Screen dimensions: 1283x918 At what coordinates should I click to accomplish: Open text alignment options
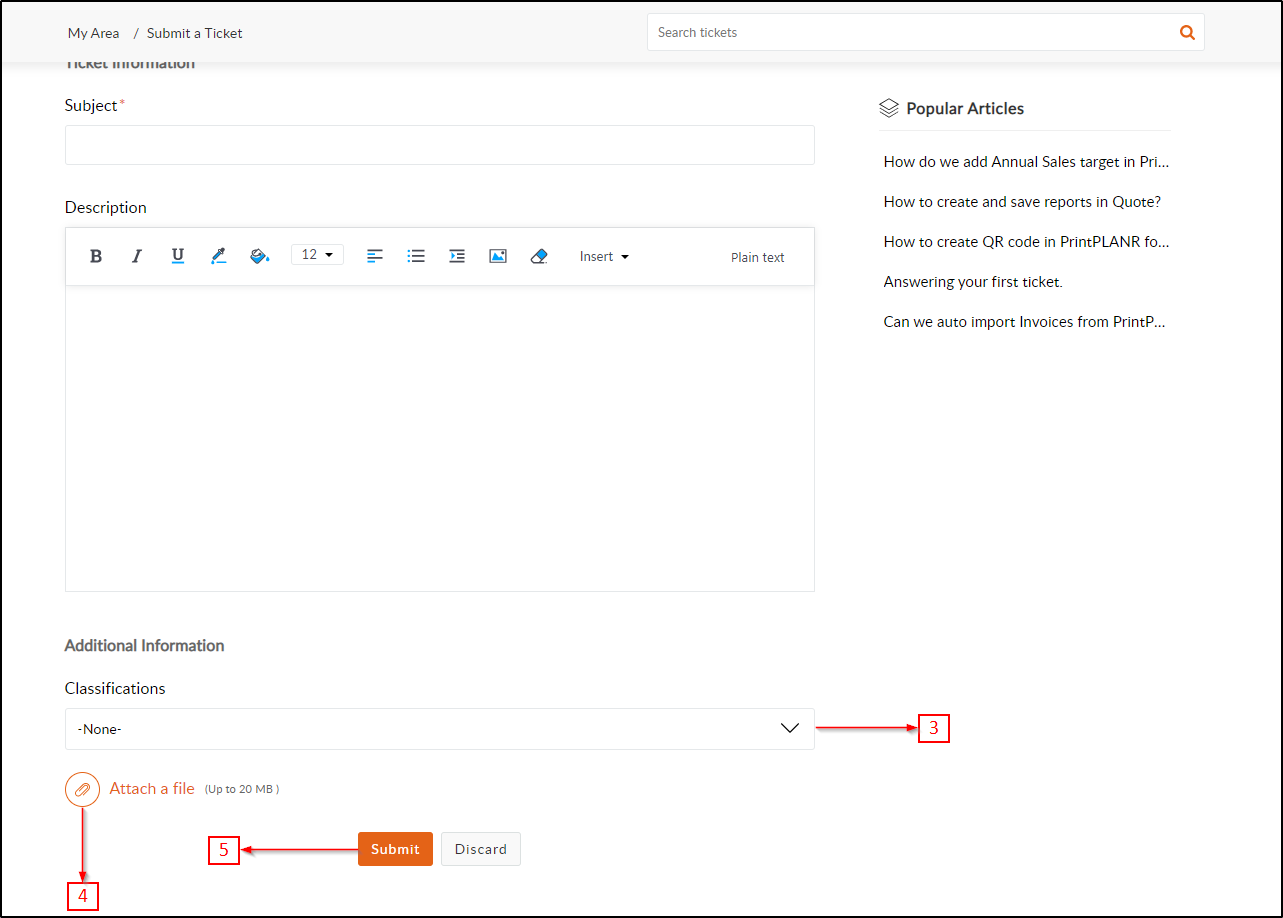pyautogui.click(x=375, y=256)
